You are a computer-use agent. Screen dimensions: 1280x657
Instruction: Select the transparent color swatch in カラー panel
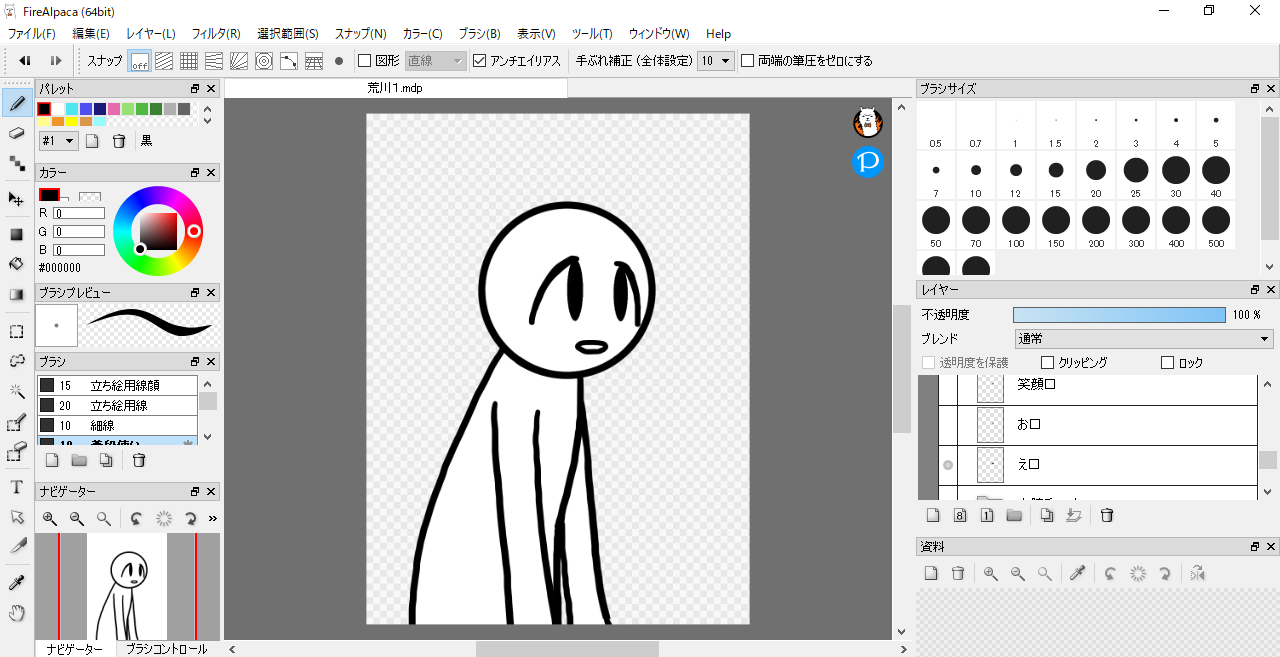click(90, 196)
